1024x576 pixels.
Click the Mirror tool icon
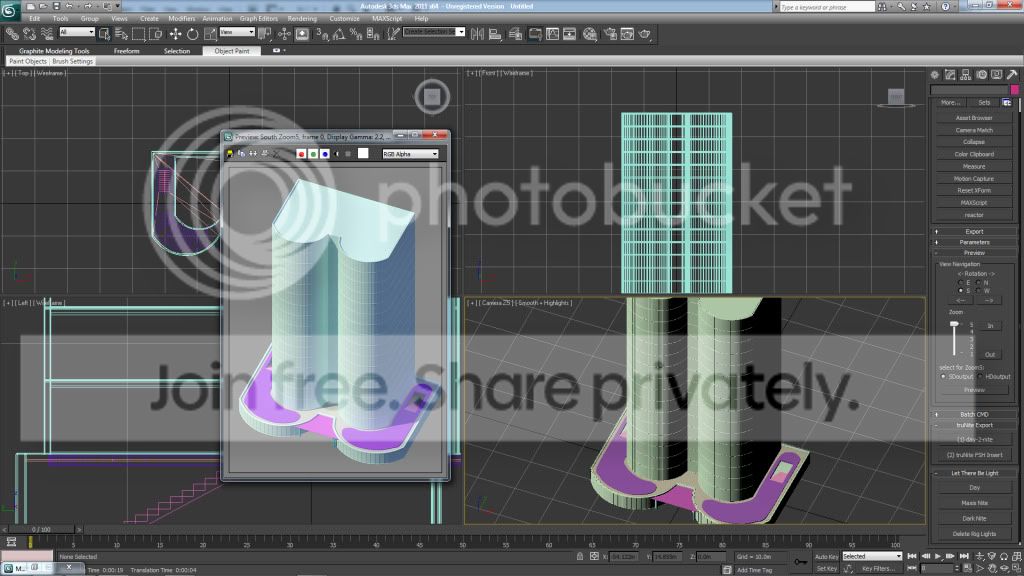[477, 34]
